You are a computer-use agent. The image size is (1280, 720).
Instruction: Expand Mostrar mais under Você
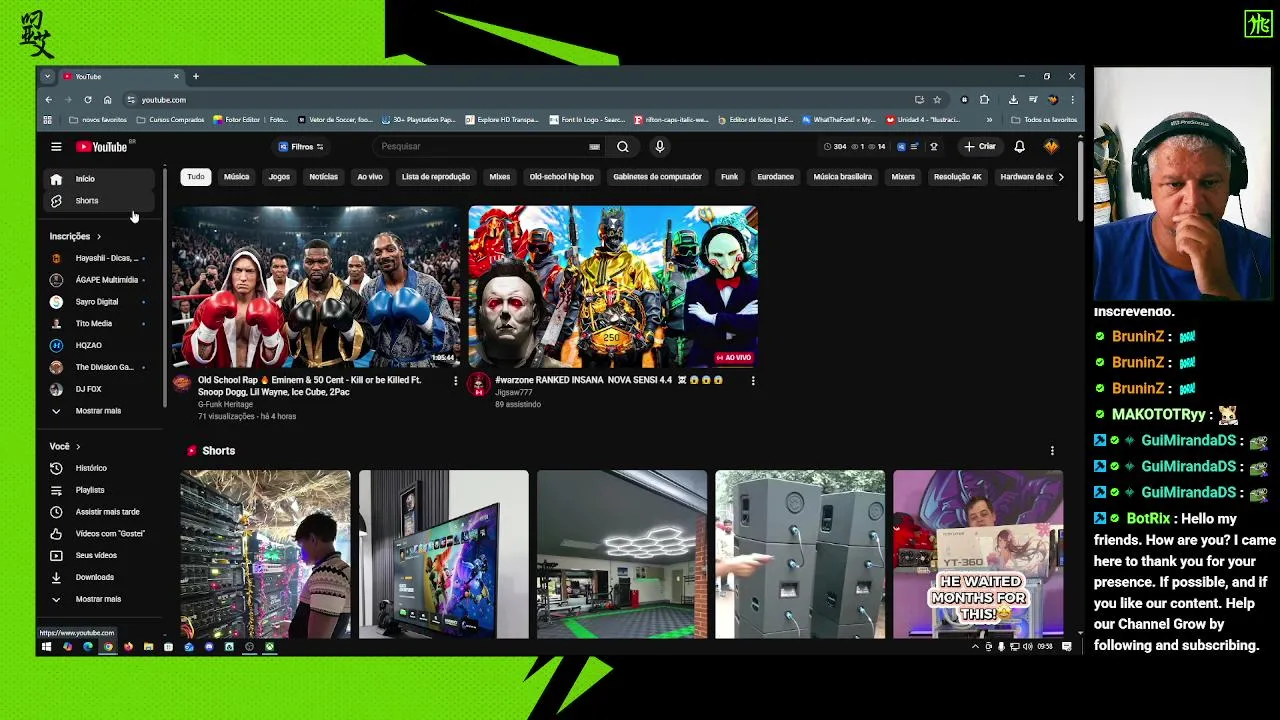100,599
